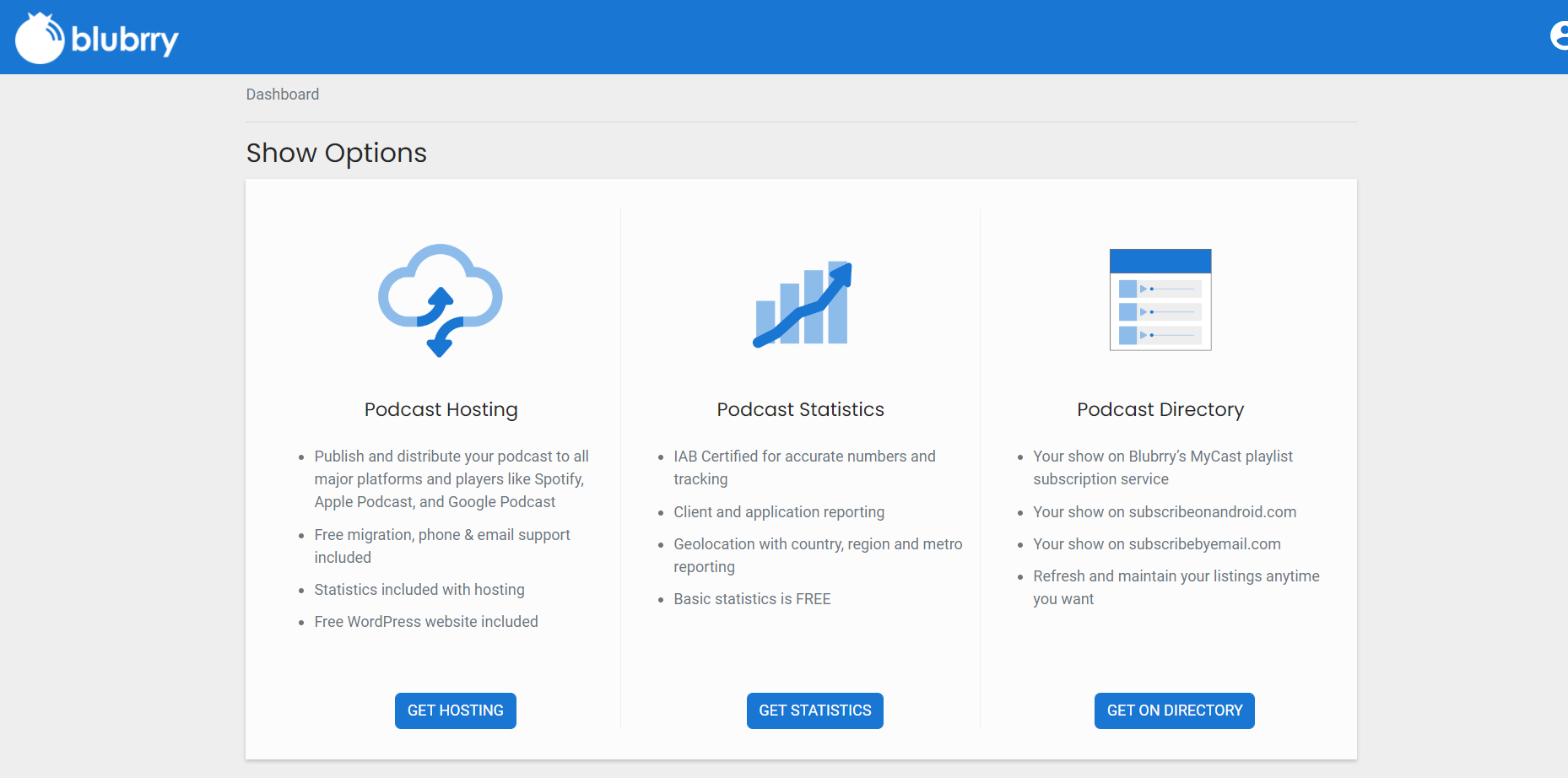Screen dimensions: 1568x778
Task: Click 'Publish and distribute your podcast' bullet
Action: coord(451,479)
